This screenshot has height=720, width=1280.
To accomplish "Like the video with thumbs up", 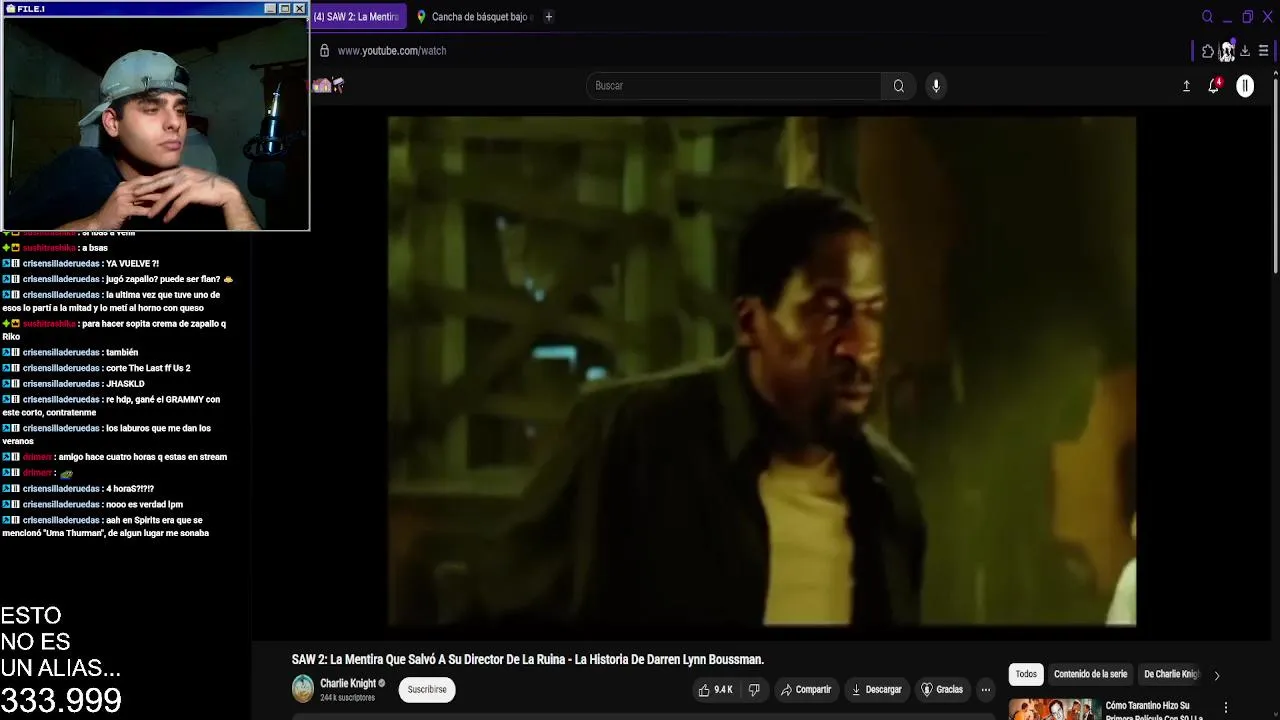I will 715,689.
